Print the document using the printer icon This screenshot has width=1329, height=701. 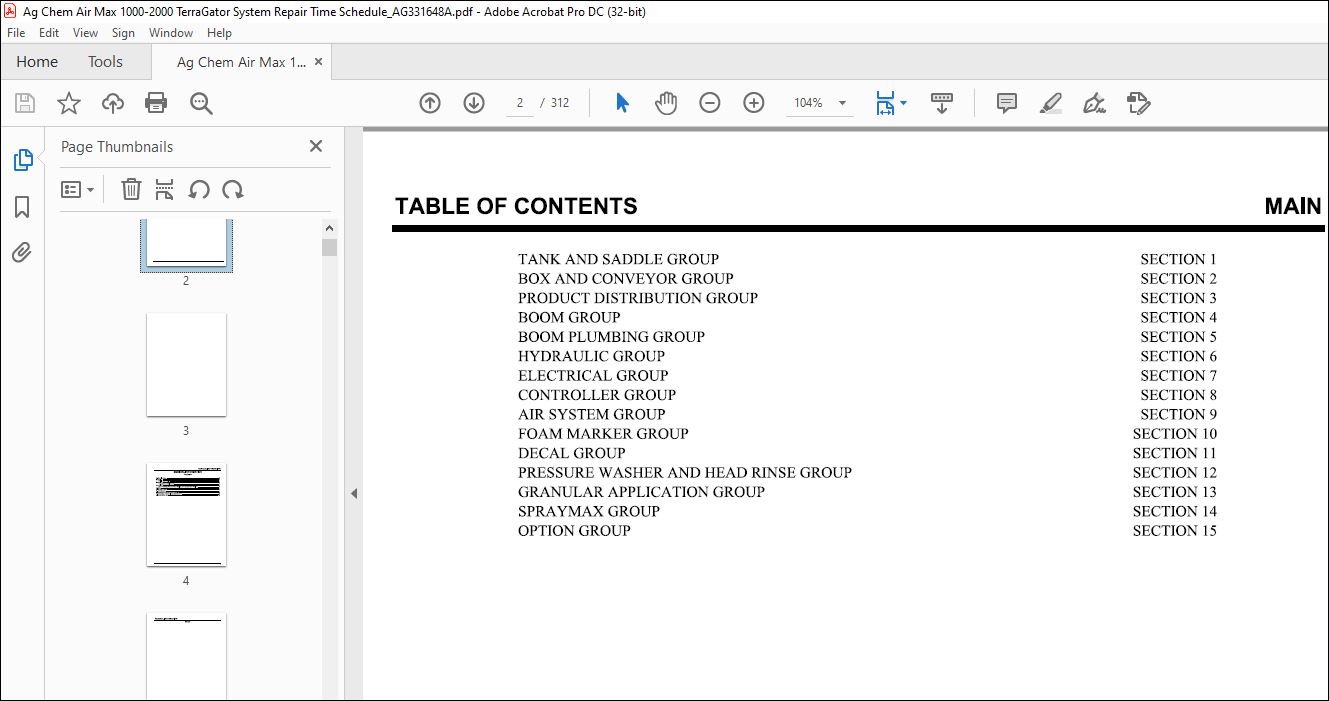156,103
